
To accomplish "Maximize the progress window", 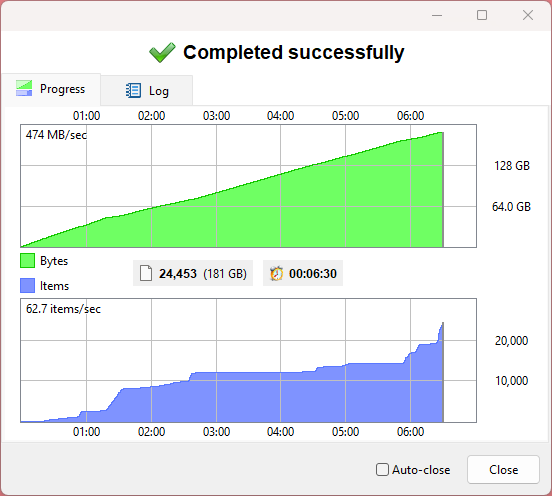I will pyautogui.click(x=482, y=15).
